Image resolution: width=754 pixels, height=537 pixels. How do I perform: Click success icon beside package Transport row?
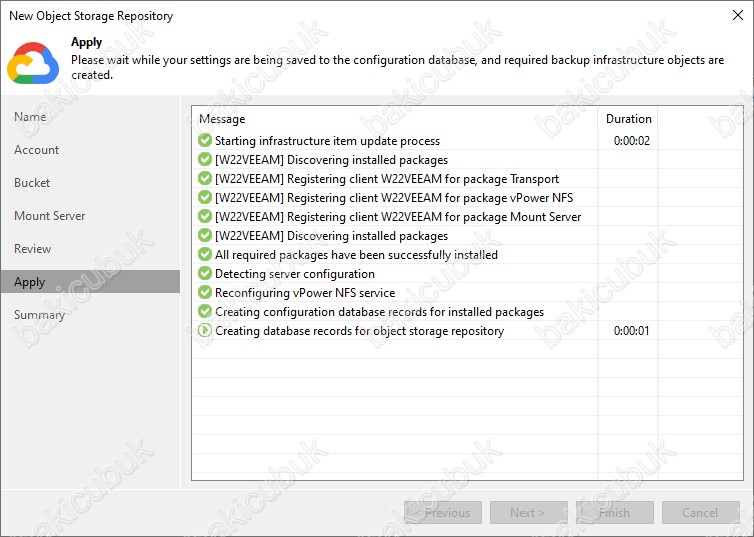pyautogui.click(x=205, y=178)
